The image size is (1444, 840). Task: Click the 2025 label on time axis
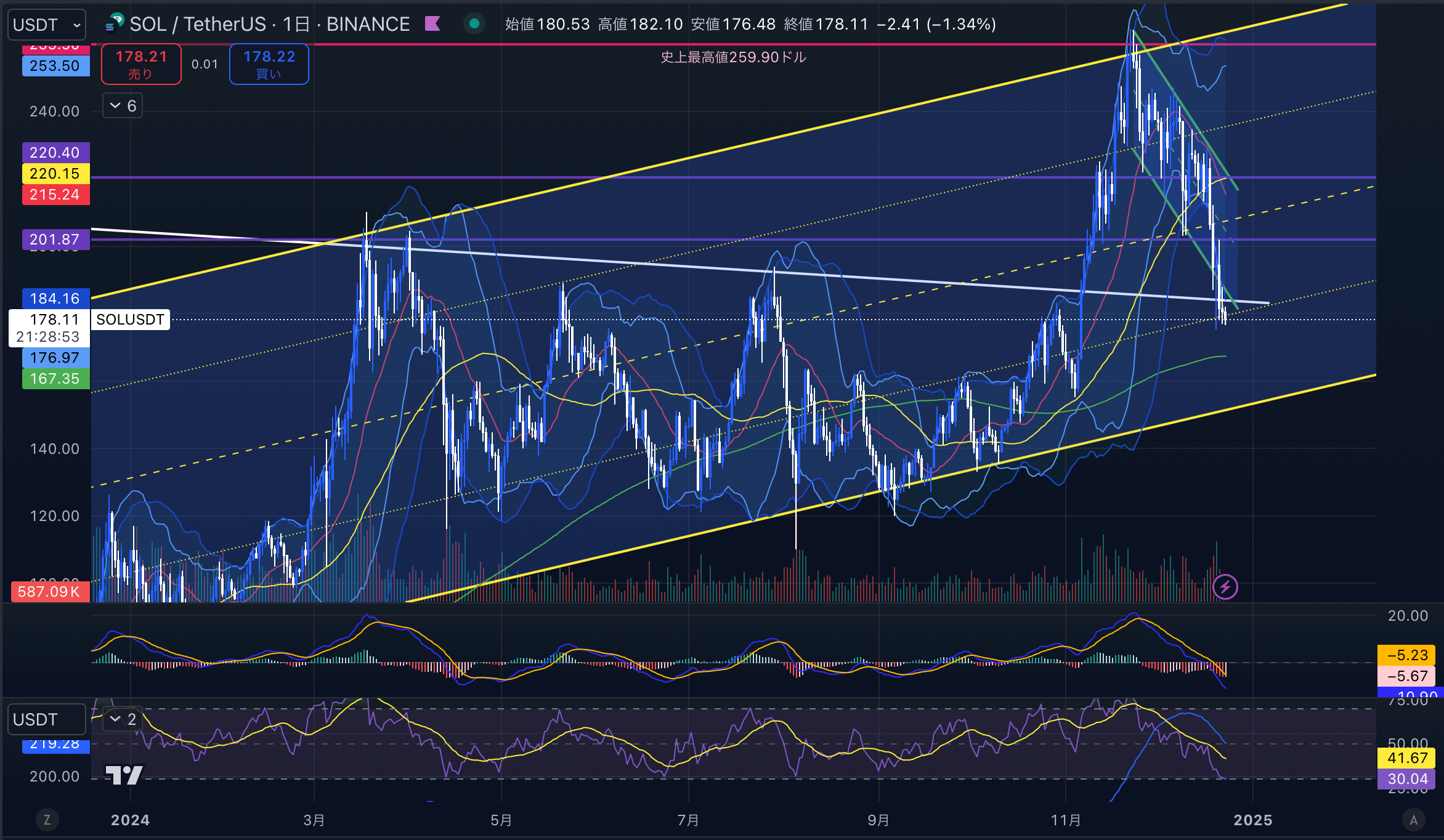click(x=1253, y=820)
